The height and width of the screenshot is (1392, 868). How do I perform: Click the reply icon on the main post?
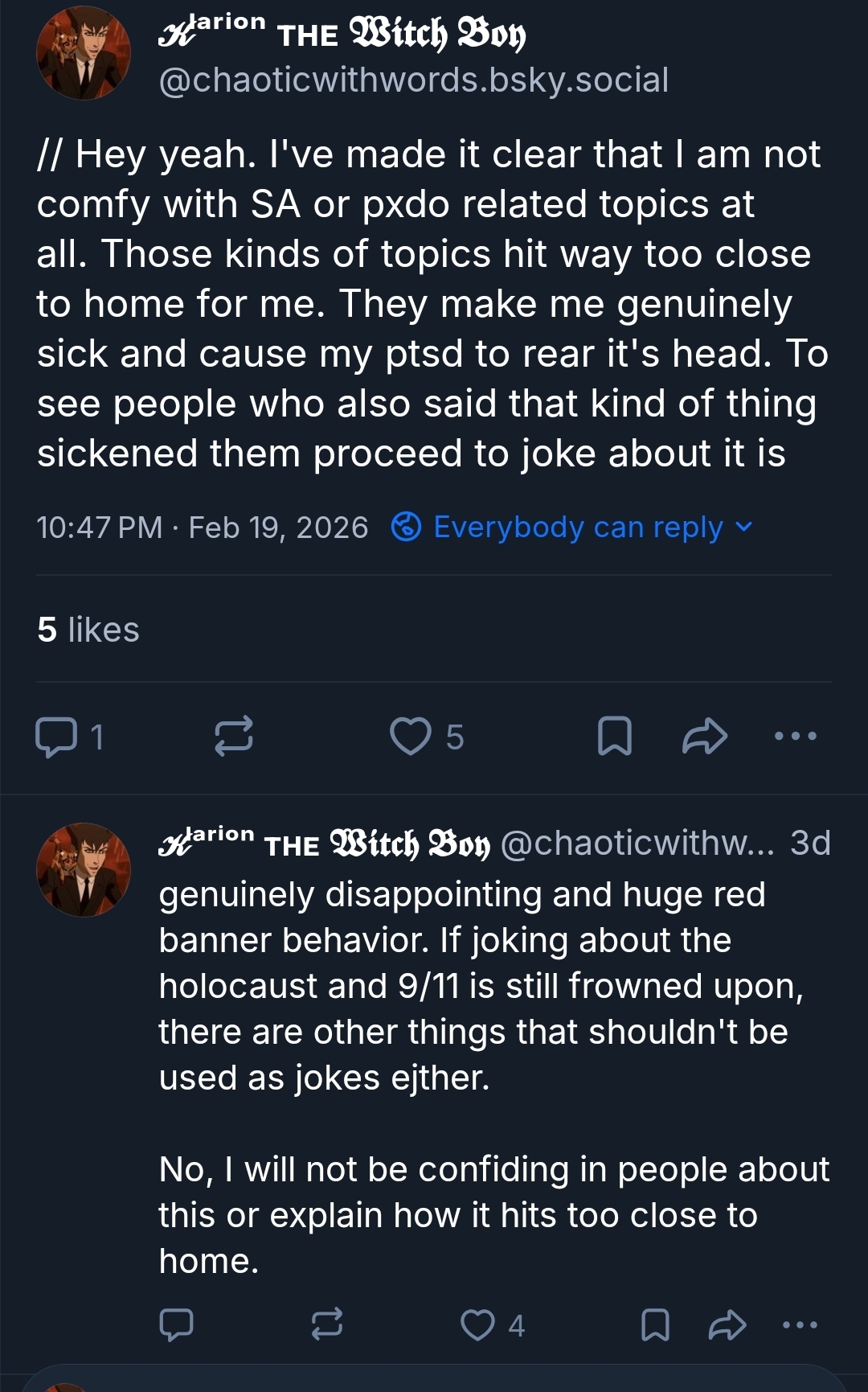pos(56,737)
